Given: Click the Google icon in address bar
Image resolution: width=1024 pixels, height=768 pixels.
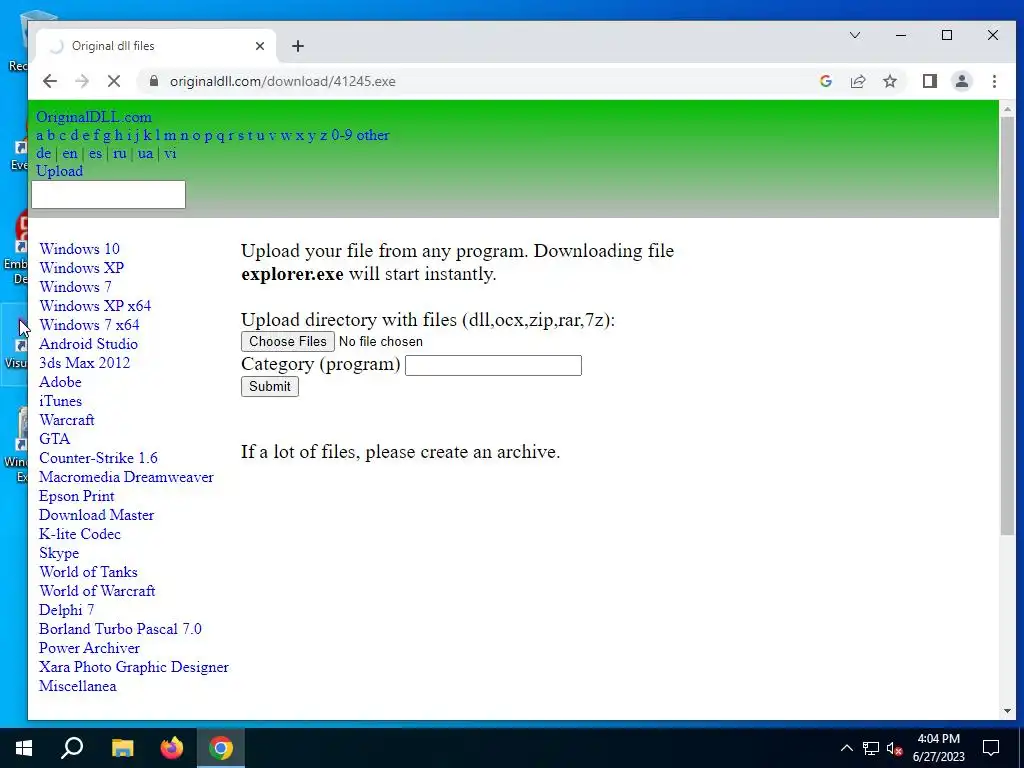Looking at the screenshot, I should tap(825, 81).
